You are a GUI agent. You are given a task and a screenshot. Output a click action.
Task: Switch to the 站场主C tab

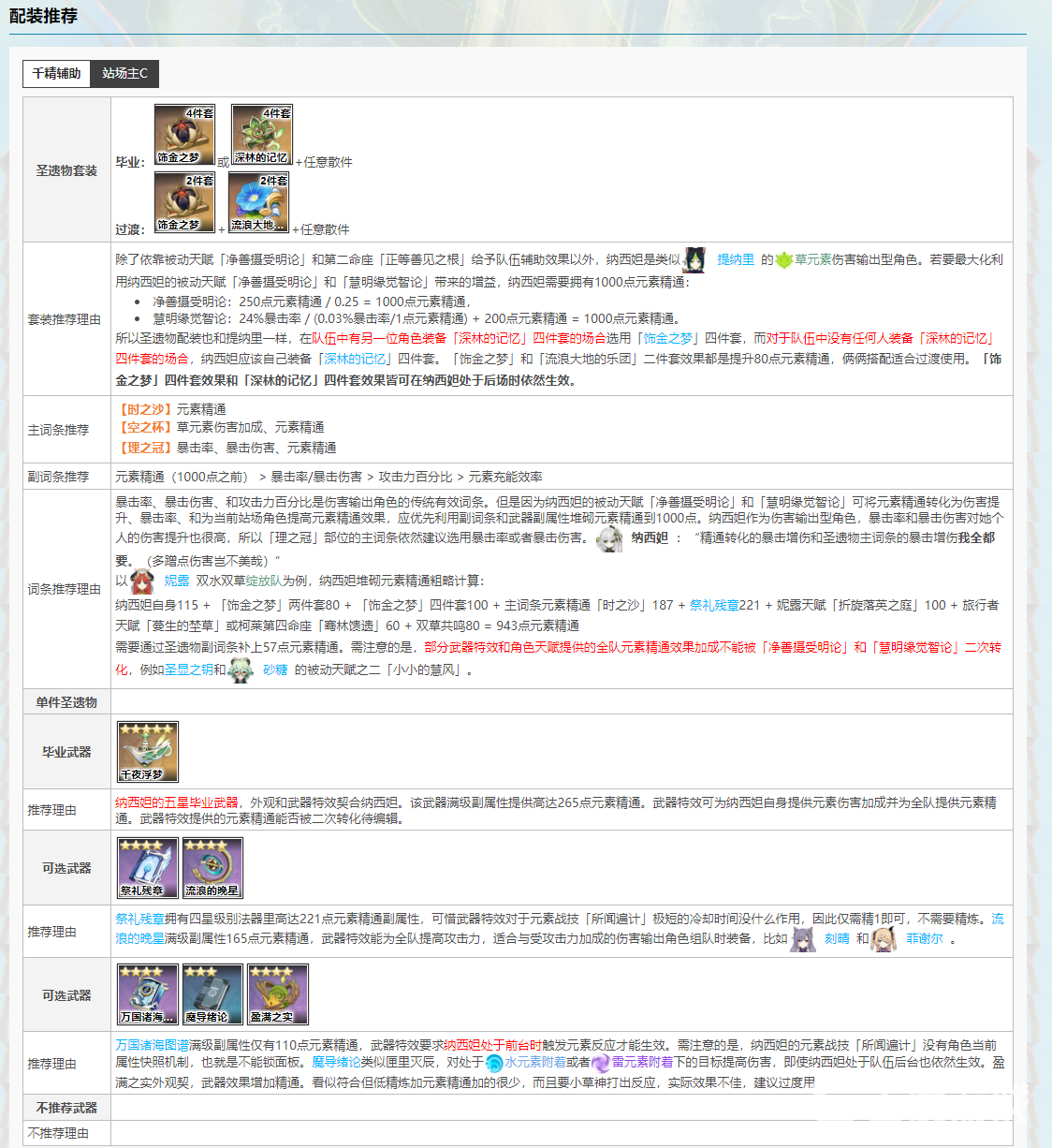(x=124, y=74)
